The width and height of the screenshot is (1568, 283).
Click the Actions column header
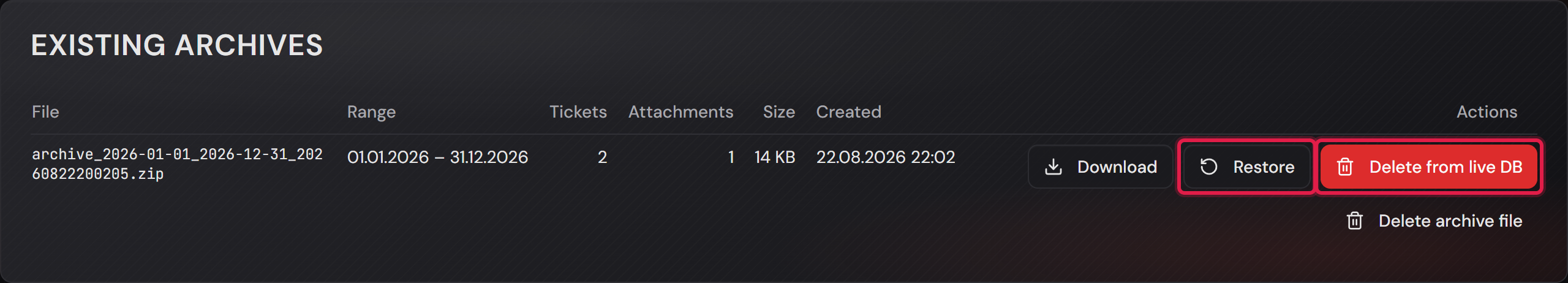pyautogui.click(x=1487, y=111)
